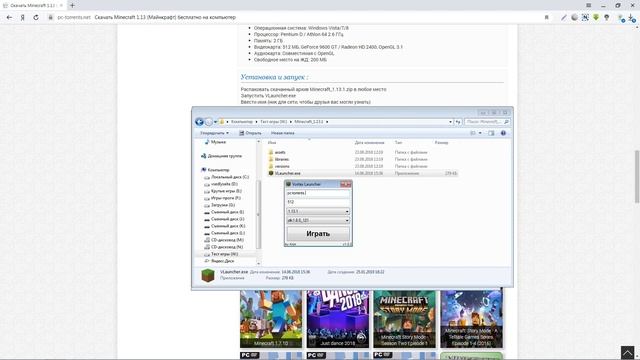This screenshot has height=360, width=640.
Task: Open the browser hamburger menu
Action: pos(589,5)
